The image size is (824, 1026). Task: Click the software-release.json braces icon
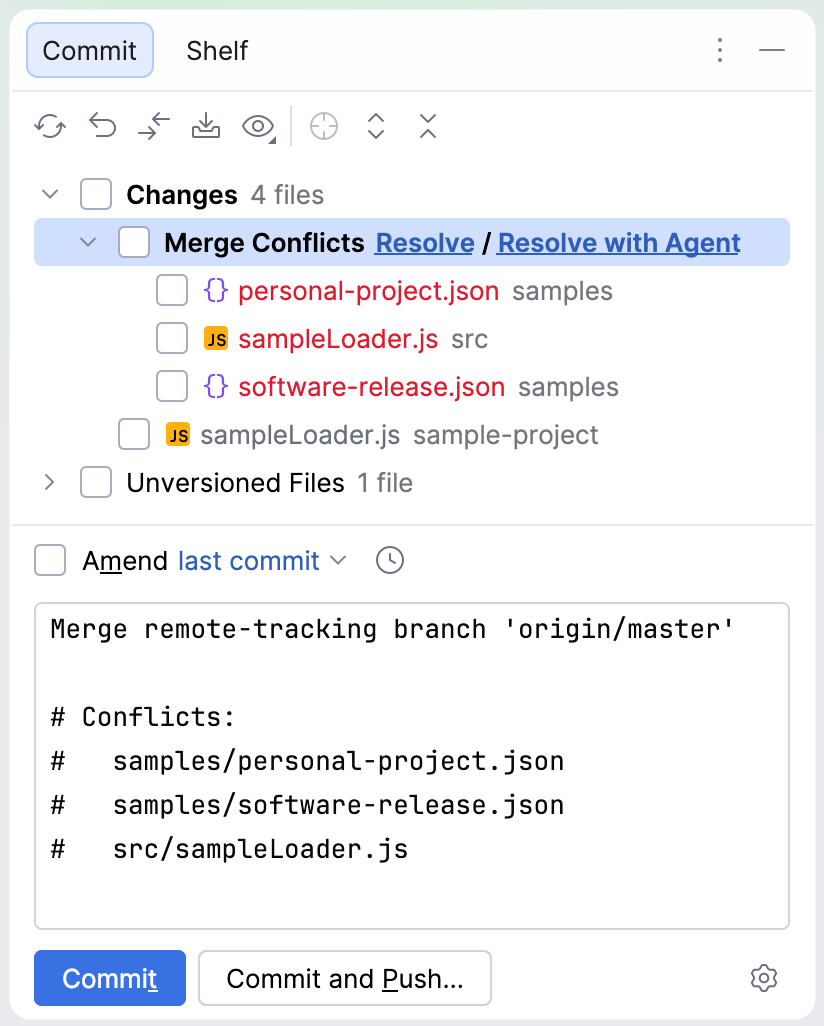pyautogui.click(x=216, y=387)
